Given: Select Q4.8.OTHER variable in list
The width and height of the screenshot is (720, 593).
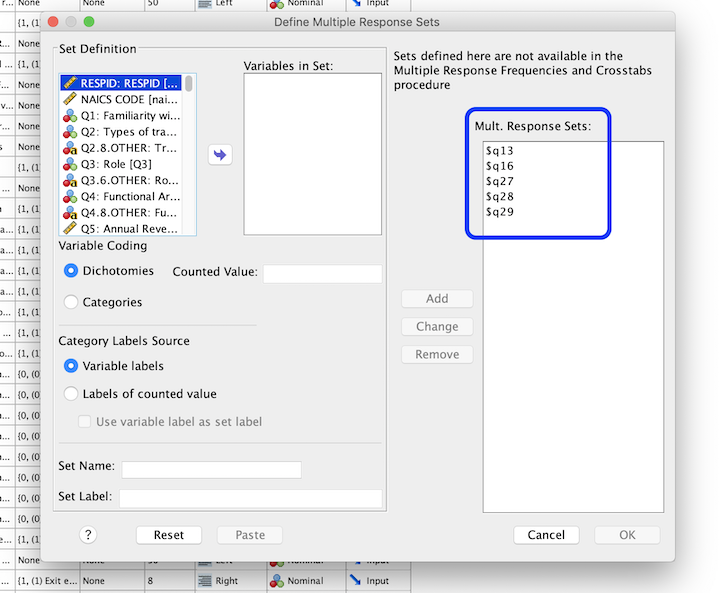Looking at the screenshot, I should (x=122, y=213).
